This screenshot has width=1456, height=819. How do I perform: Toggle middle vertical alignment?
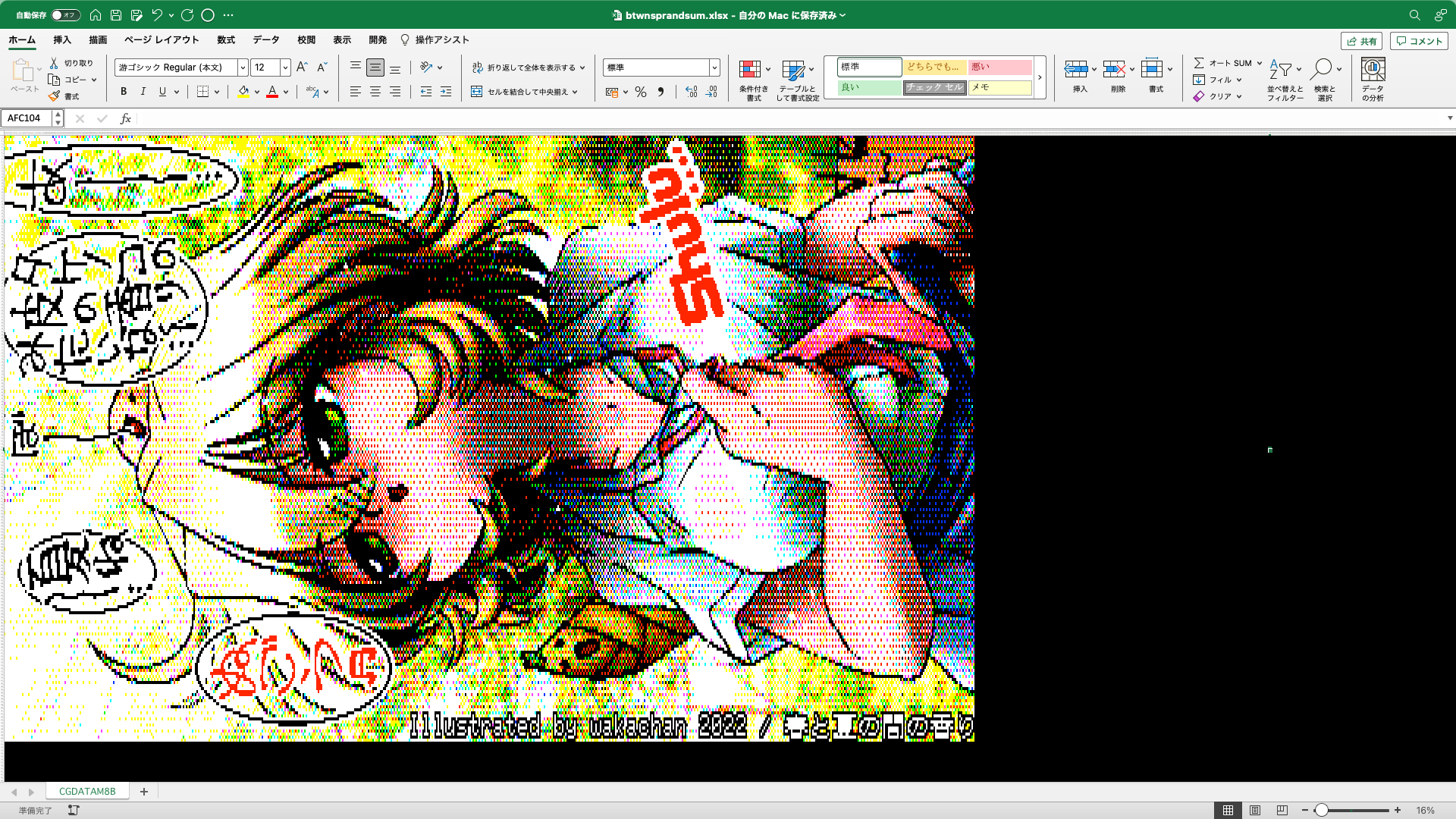(x=375, y=67)
